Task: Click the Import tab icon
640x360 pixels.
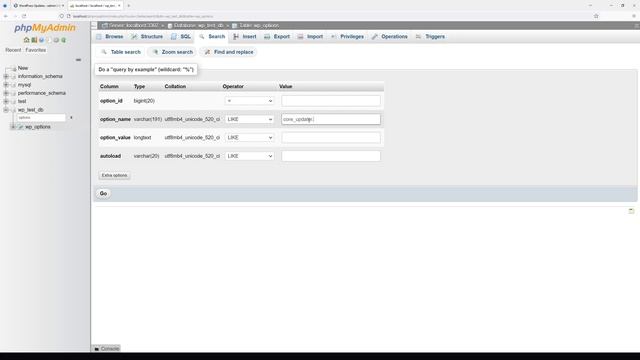Action: click(x=300, y=37)
